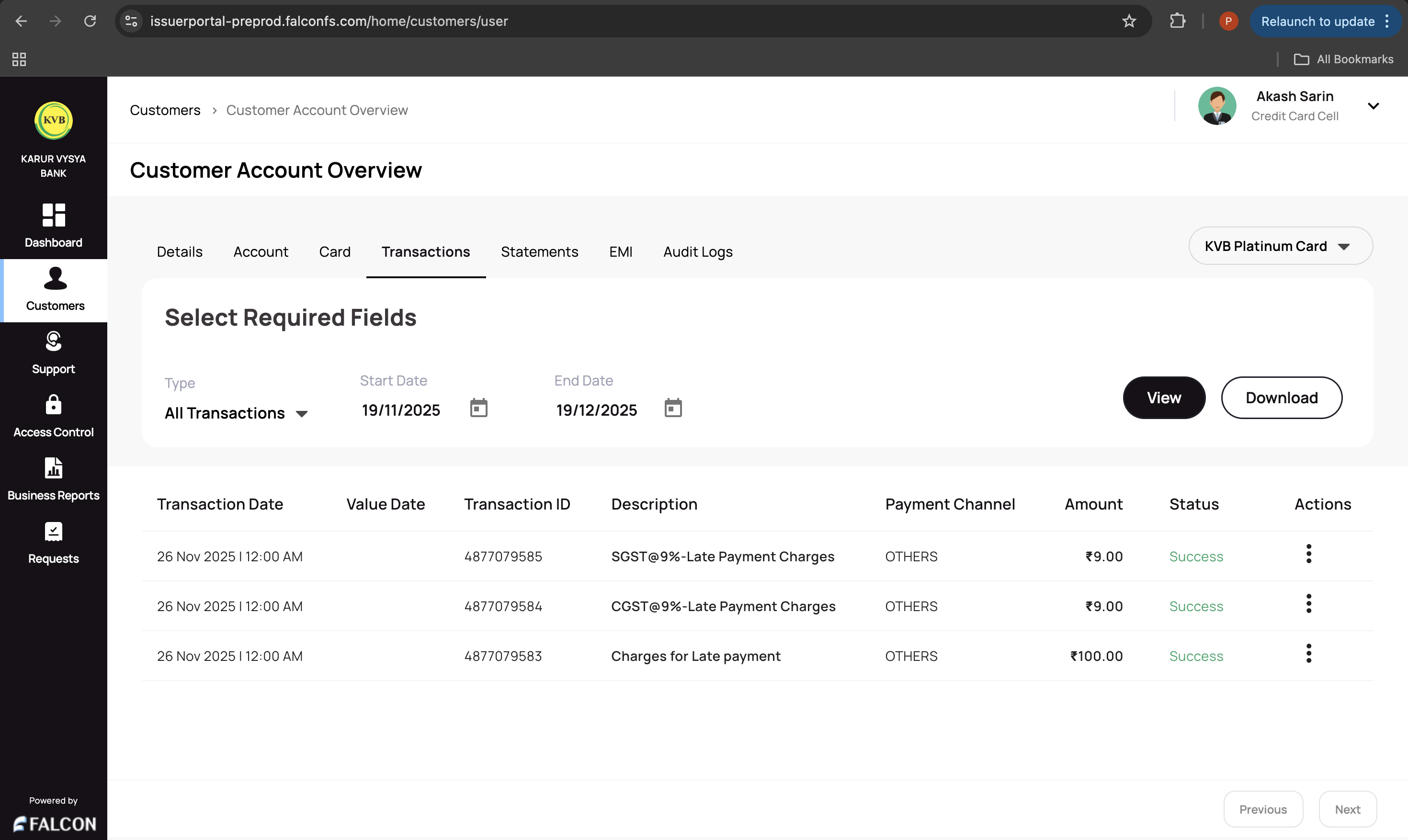Open browser extensions puzzle icon

pos(1178,22)
